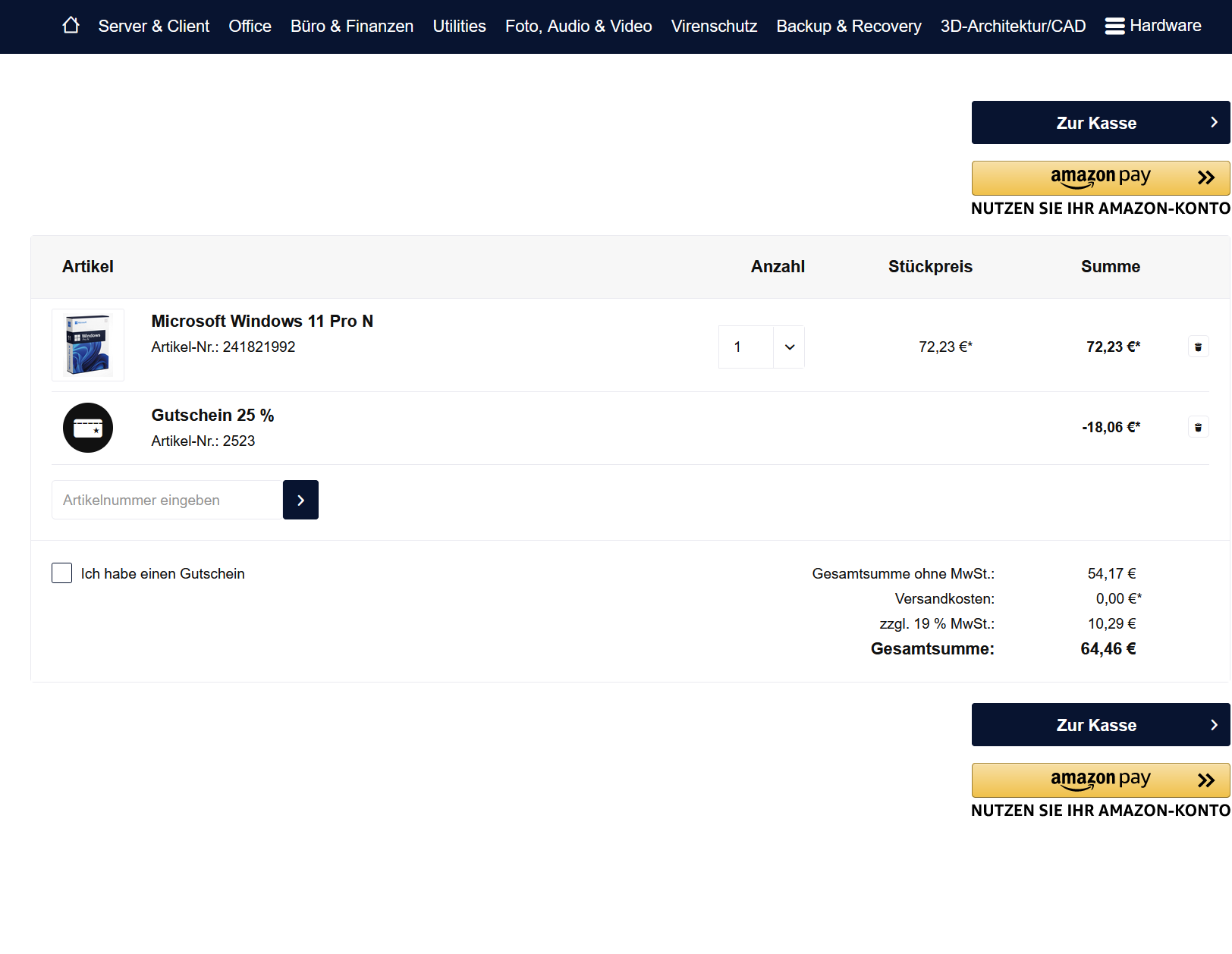Viewport: 1232px width, 954px height.
Task: Open the Server & Client menu
Action: [x=154, y=26]
